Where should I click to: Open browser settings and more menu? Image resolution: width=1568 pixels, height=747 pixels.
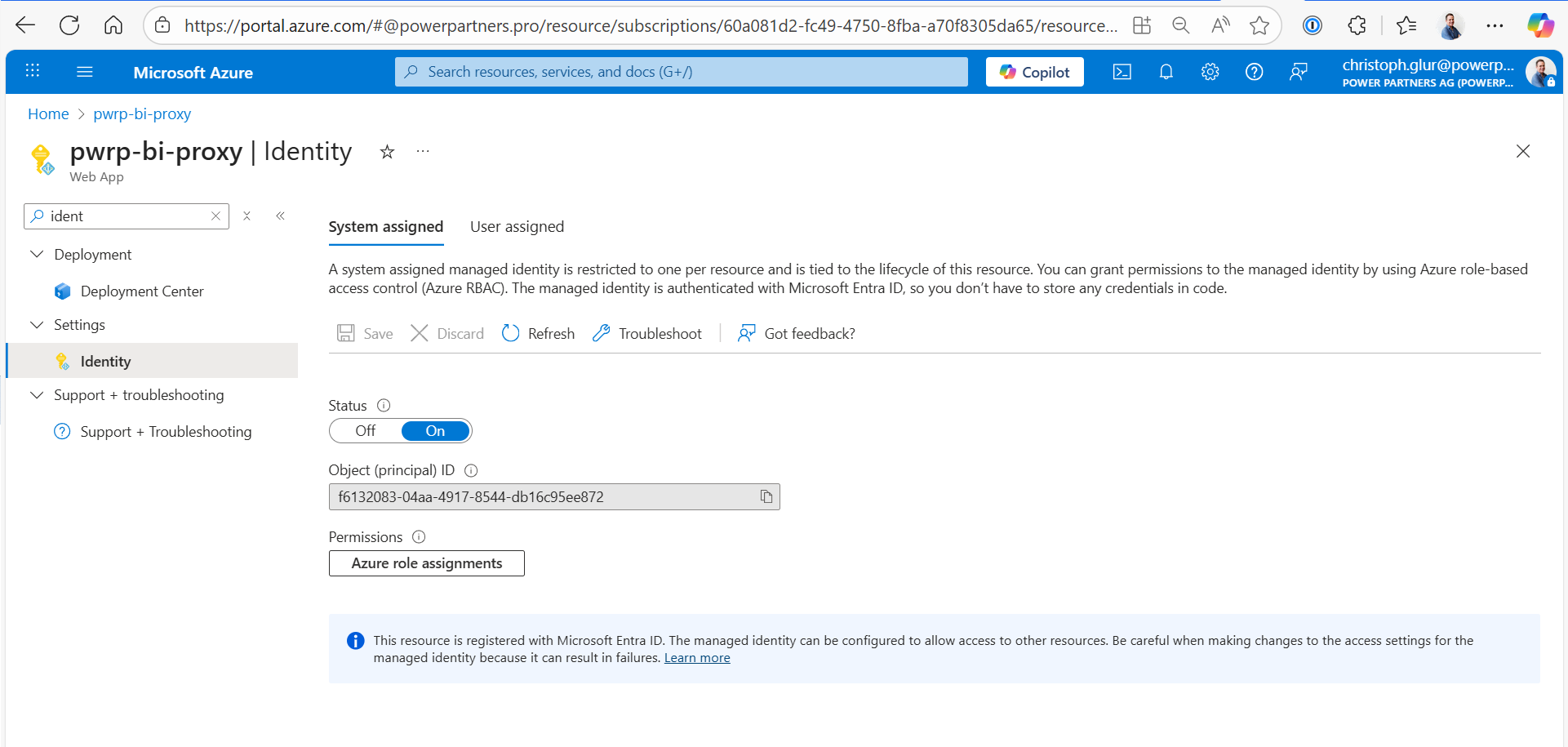tap(1495, 25)
